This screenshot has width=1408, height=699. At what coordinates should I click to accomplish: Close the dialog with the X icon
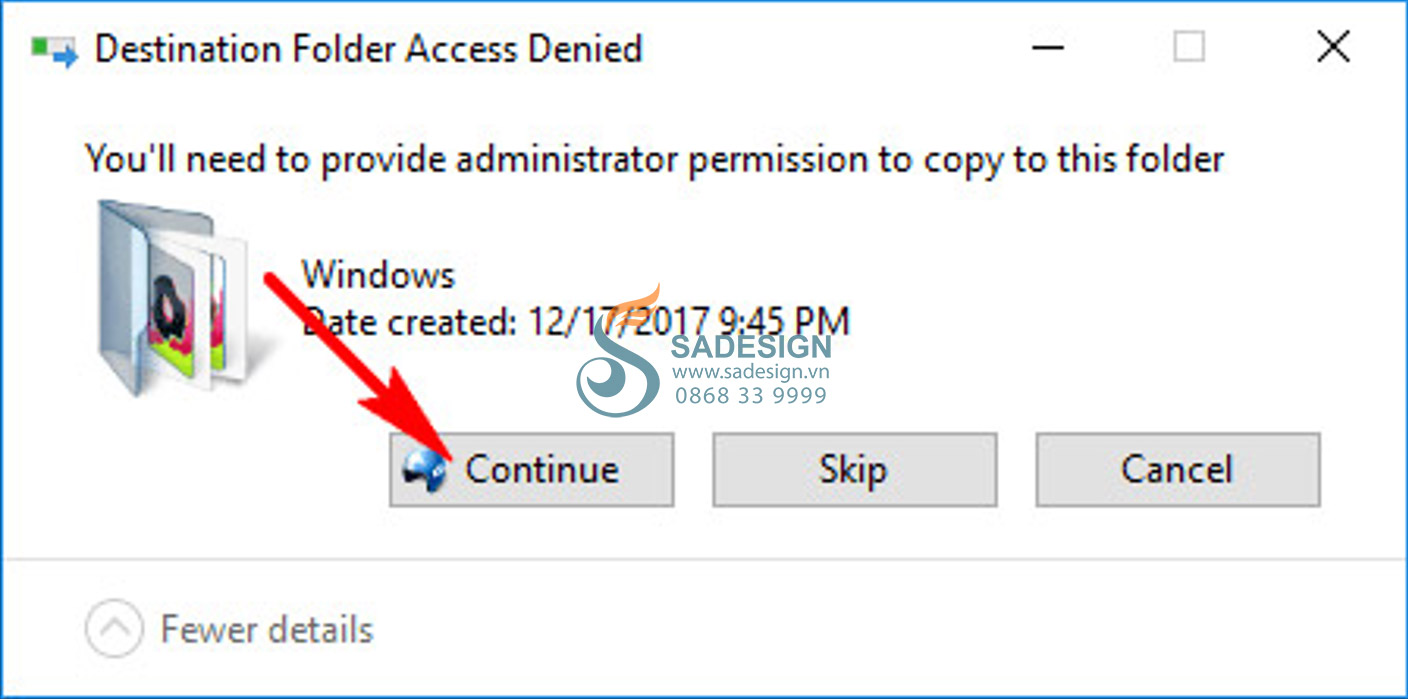[x=1334, y=47]
